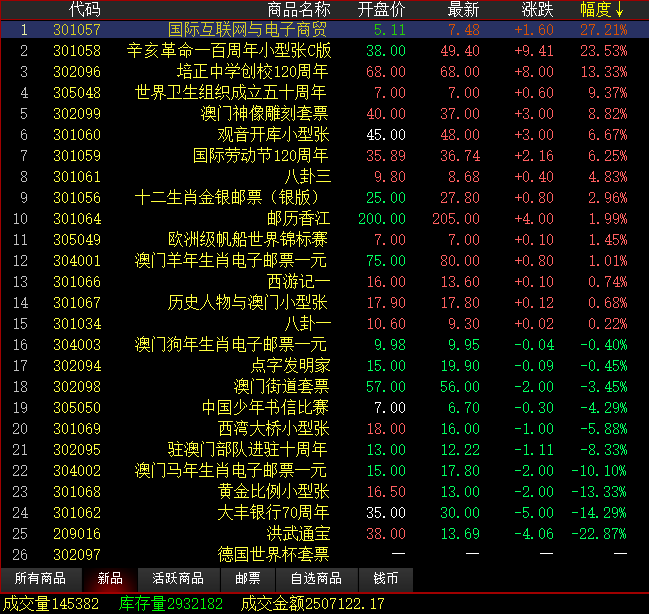Select 中国少年书信比赛 row
The height and width of the screenshot is (614, 649).
324,408
